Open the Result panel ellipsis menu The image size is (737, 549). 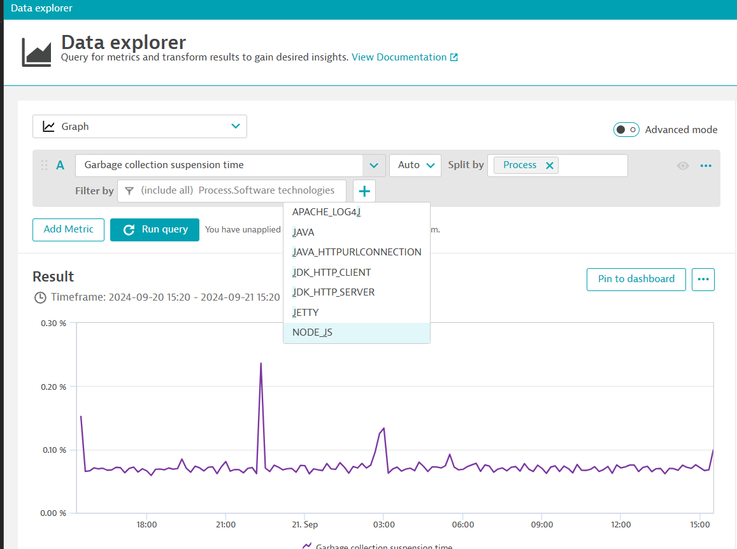pos(703,279)
